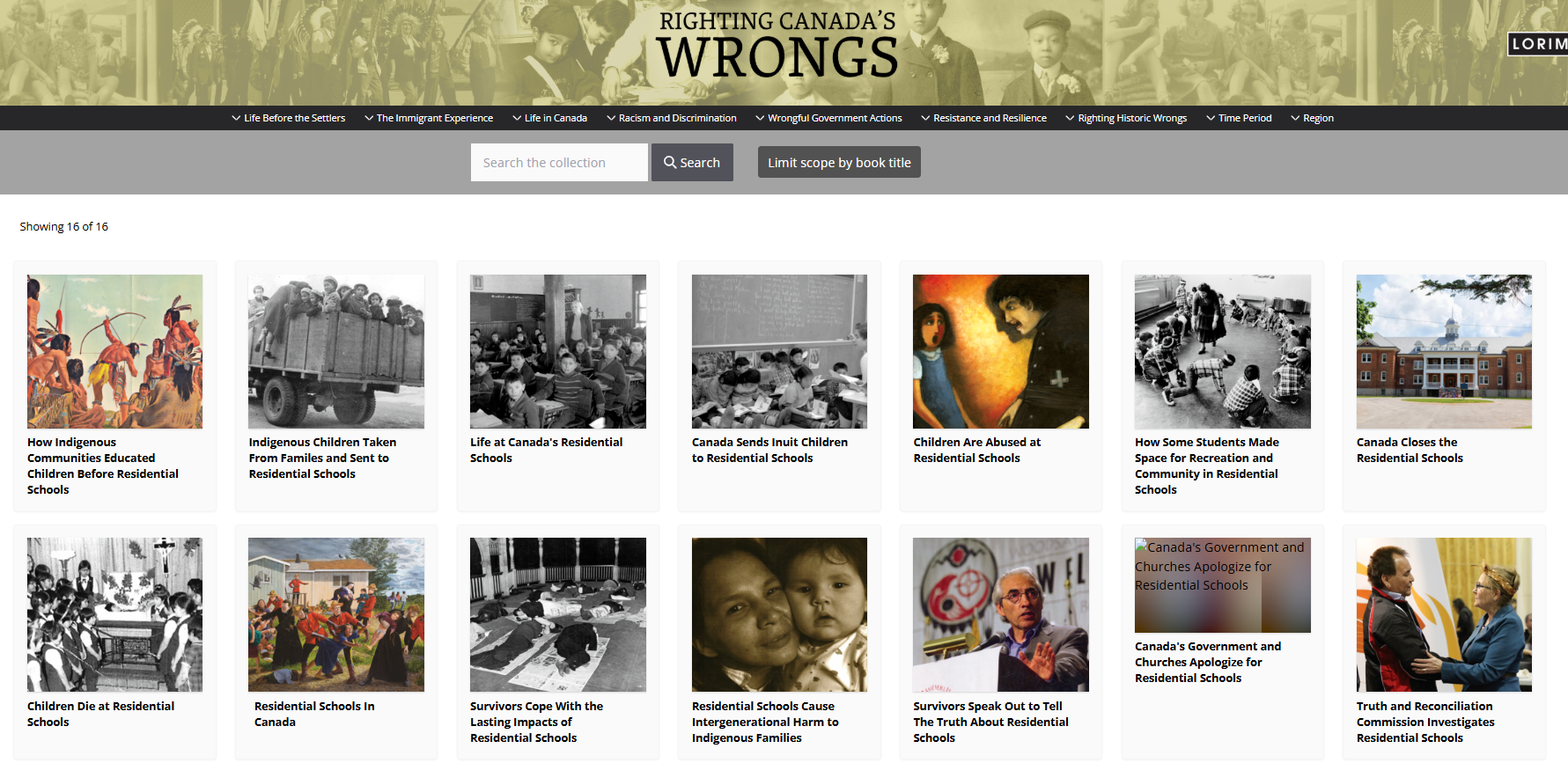1568x763 pixels.
Task: Open Life at Canada's Residential Schools link
Action: point(546,450)
